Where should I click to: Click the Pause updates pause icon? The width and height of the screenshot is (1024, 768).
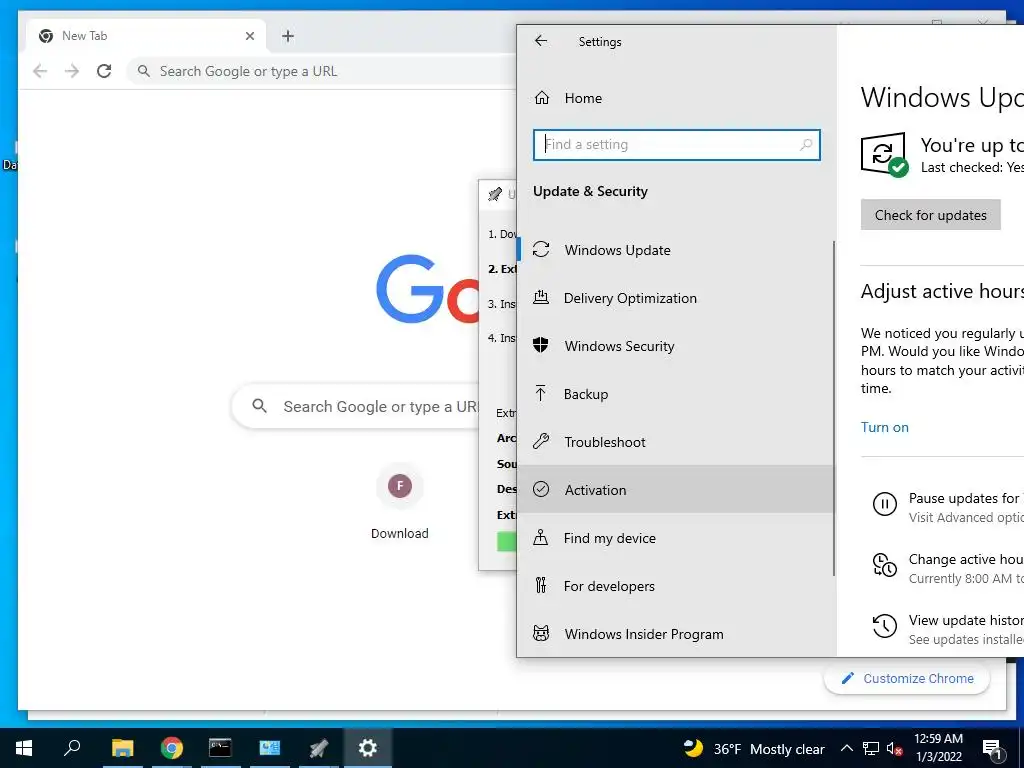[x=885, y=504]
